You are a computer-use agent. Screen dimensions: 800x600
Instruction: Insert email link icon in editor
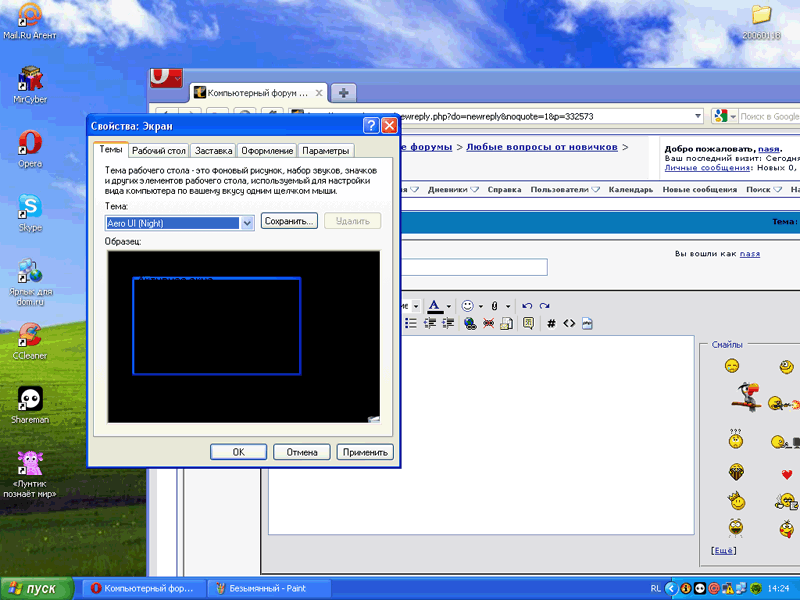click(507, 323)
